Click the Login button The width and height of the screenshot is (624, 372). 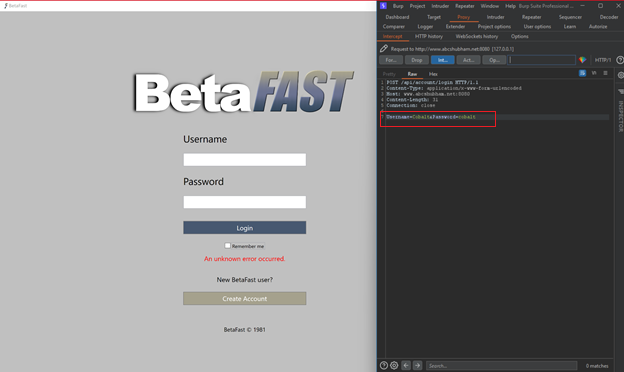coord(244,228)
